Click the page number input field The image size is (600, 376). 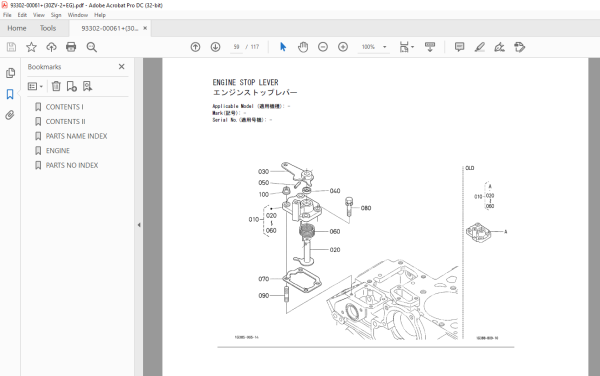coord(236,47)
